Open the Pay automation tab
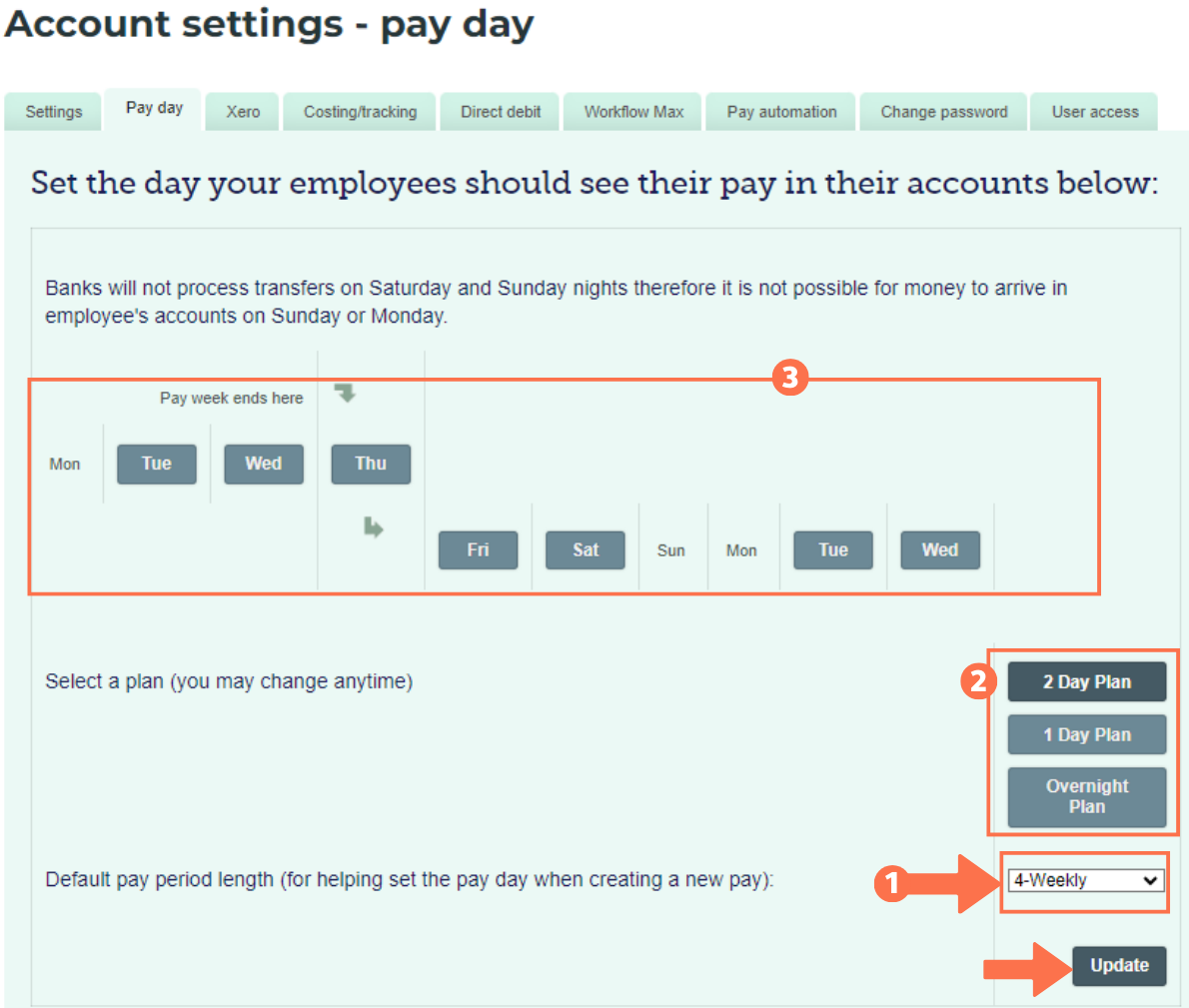The height and width of the screenshot is (1008, 1189). pyautogui.click(x=780, y=112)
